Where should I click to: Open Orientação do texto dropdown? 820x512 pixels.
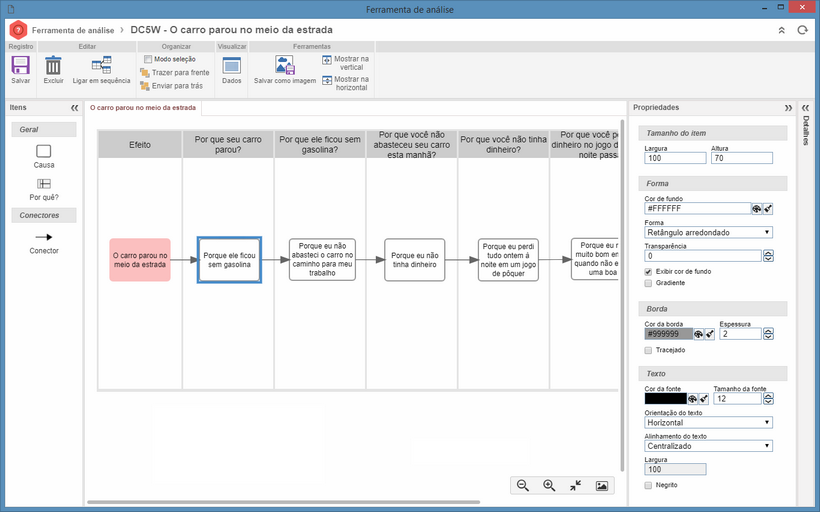pos(709,423)
